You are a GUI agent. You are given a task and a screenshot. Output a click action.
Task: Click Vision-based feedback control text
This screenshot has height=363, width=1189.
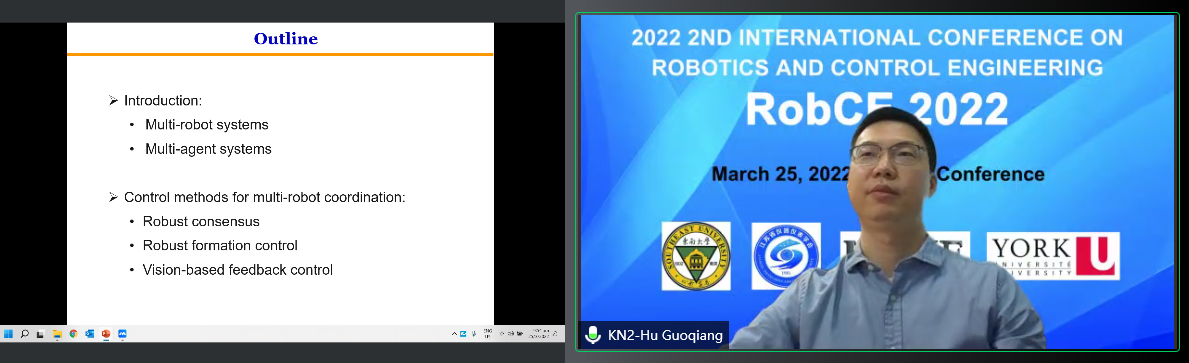click(x=237, y=269)
